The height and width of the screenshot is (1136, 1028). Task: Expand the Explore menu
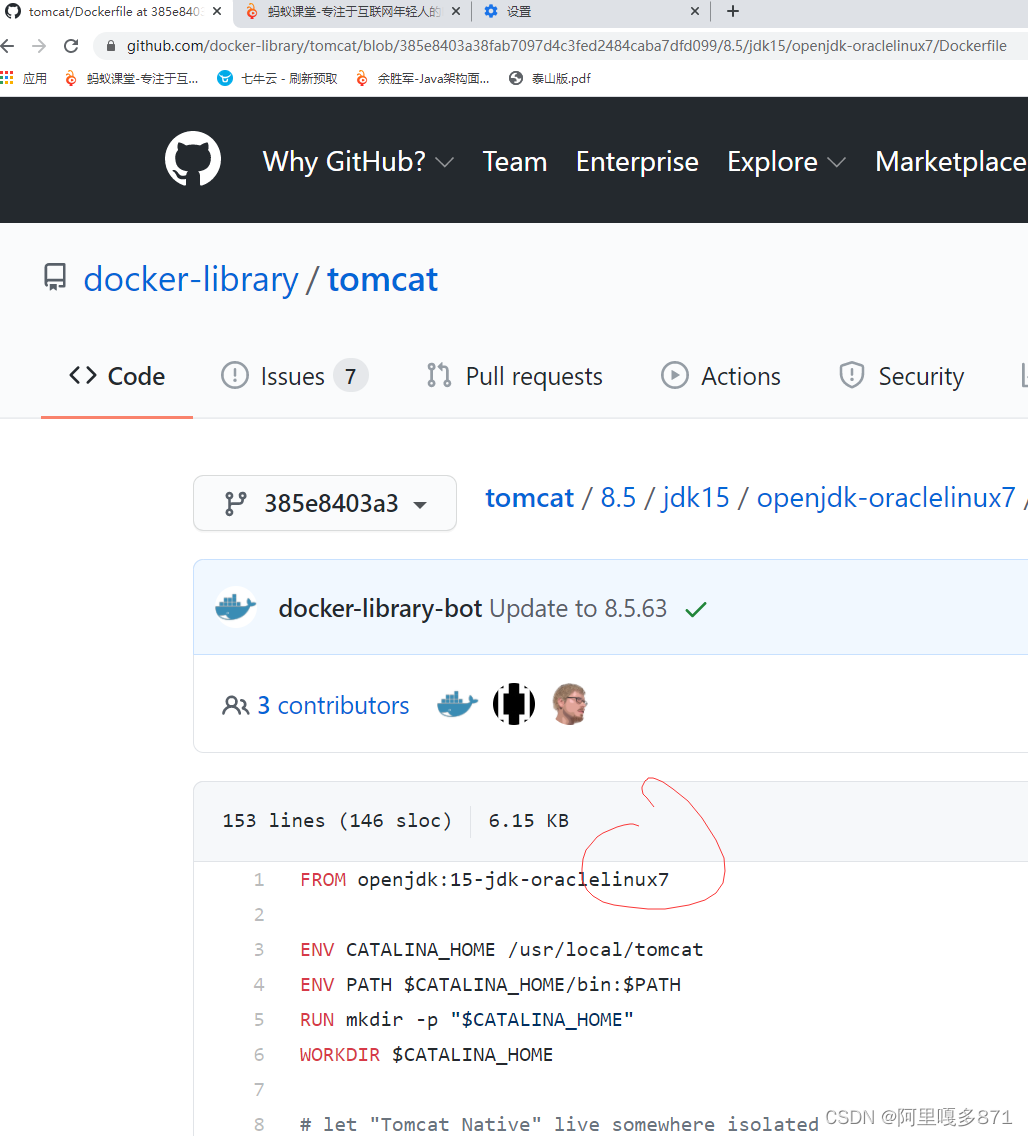(x=786, y=162)
